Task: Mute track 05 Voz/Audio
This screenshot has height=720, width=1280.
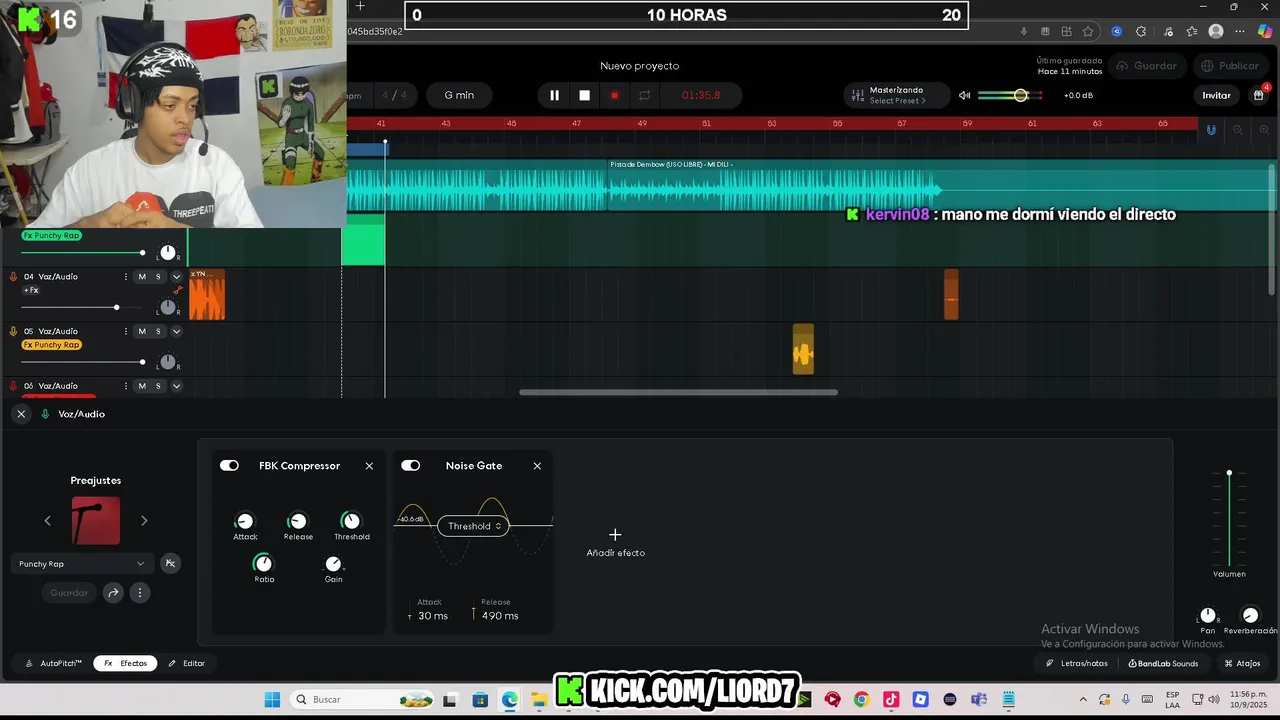Action: [x=142, y=331]
